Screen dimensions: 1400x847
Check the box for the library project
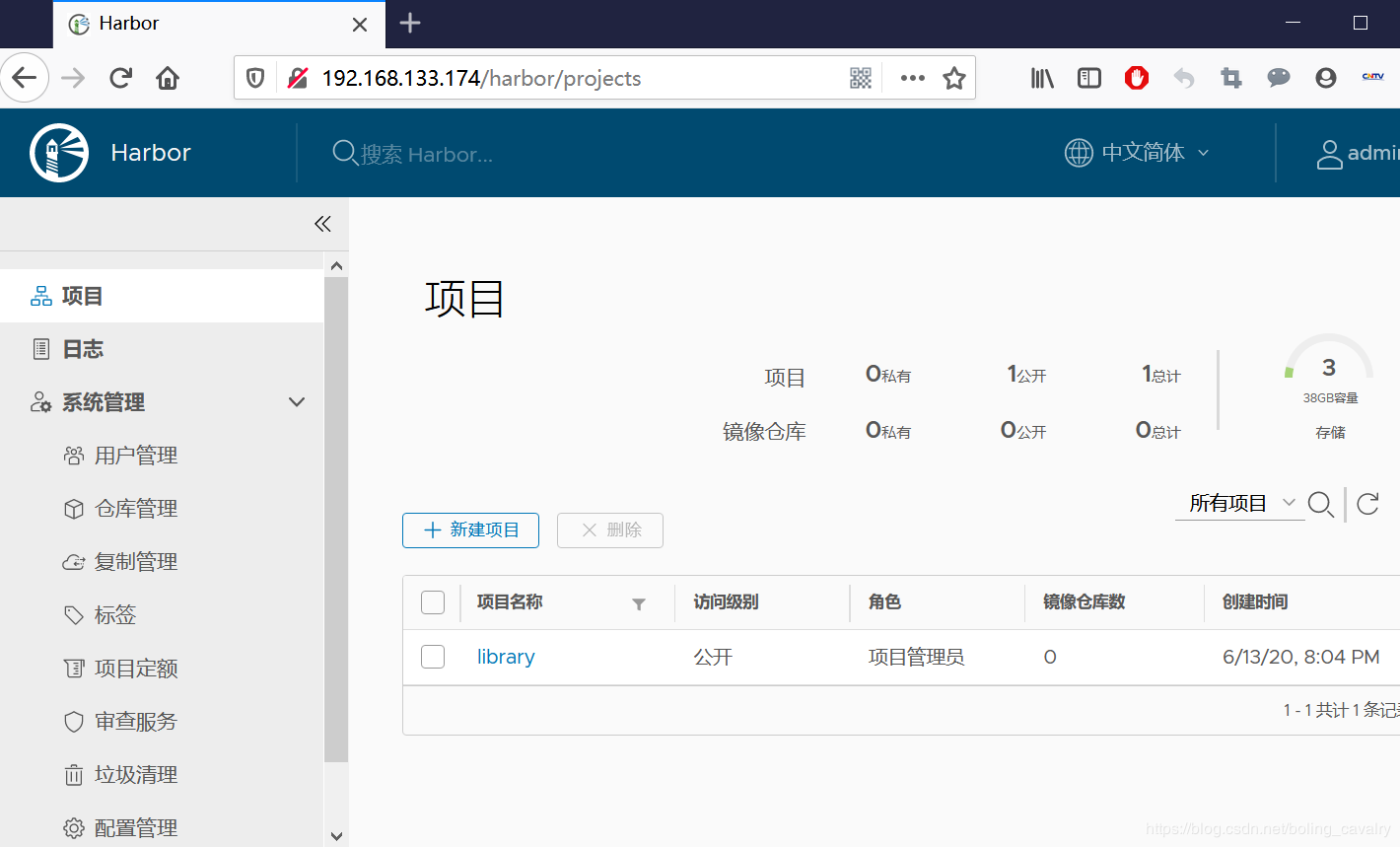point(433,657)
